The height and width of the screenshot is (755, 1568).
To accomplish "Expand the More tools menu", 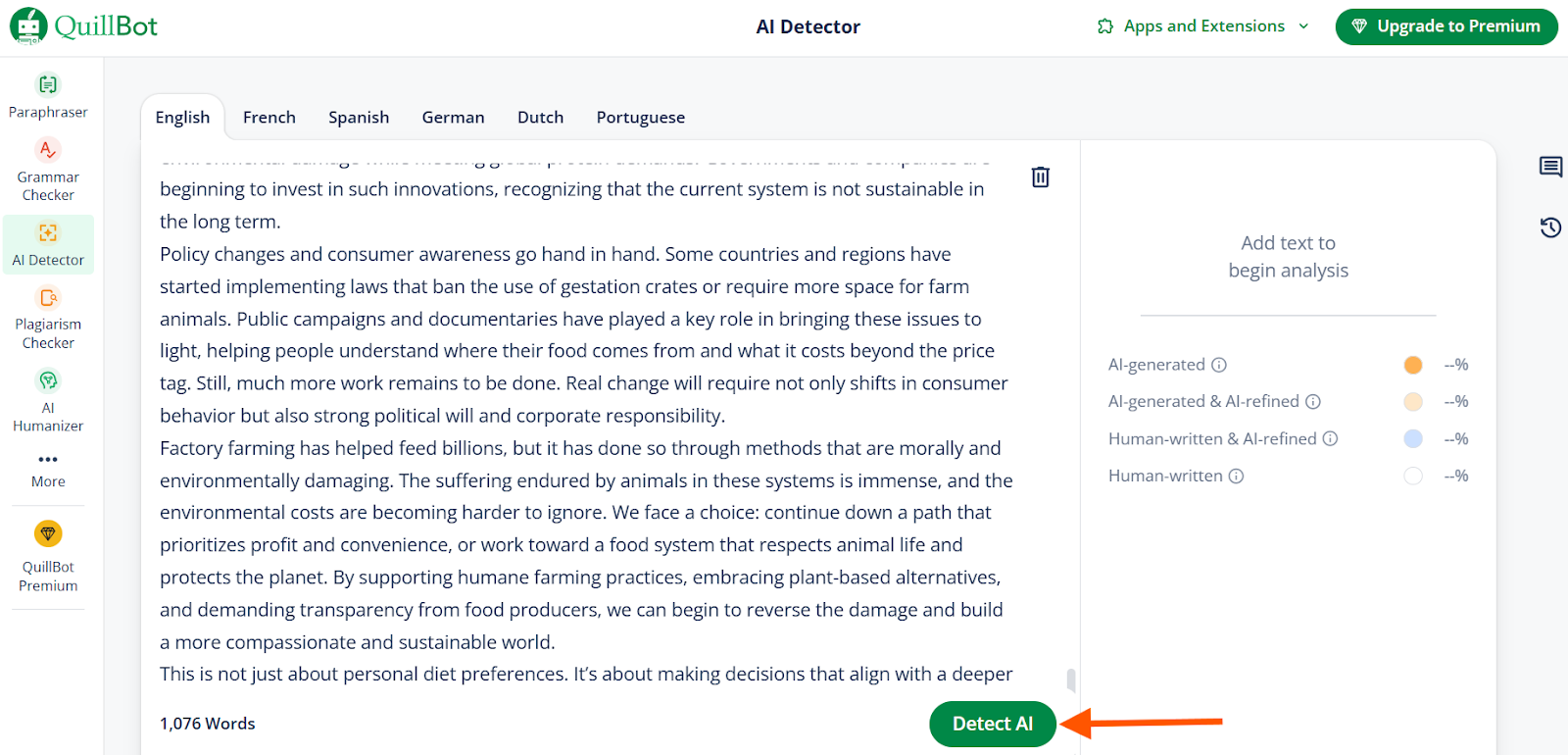I will (x=48, y=470).
